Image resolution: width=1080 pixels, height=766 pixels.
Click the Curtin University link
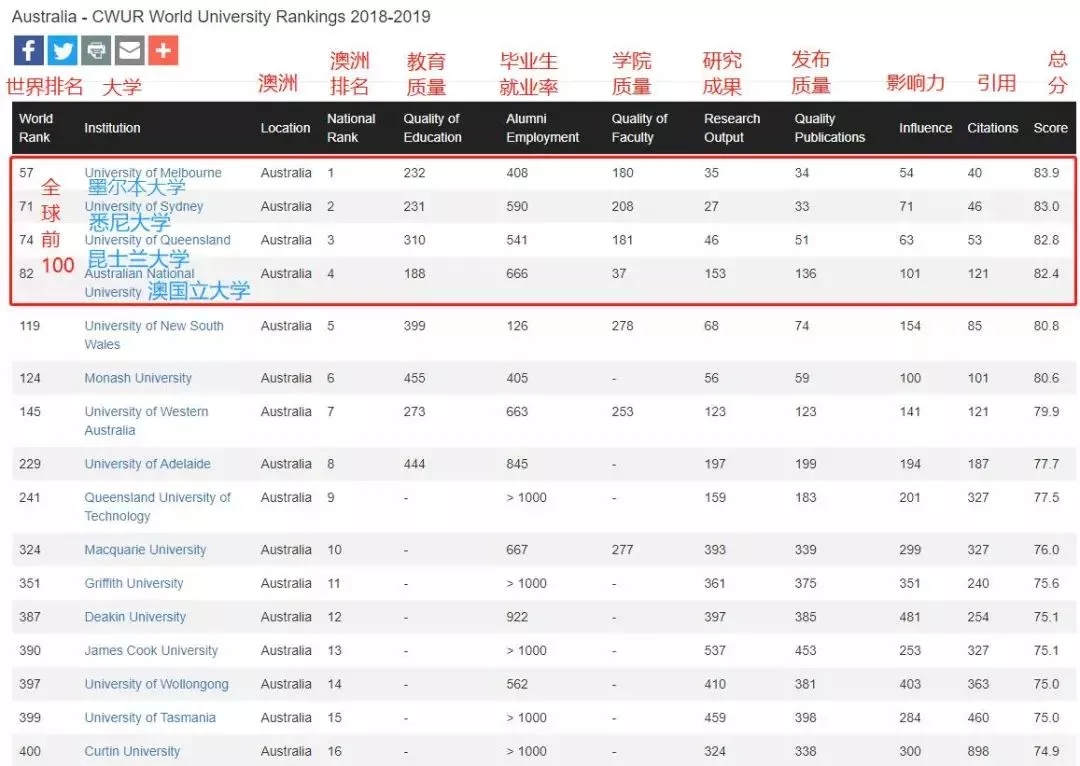click(132, 751)
